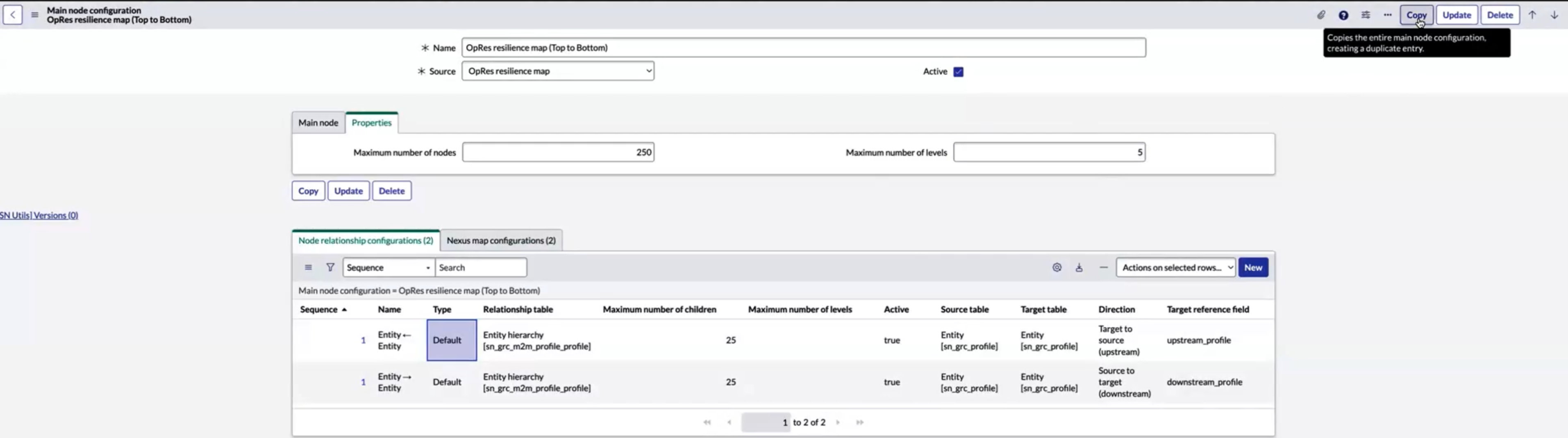Create a new node relationship with New

1253,267
